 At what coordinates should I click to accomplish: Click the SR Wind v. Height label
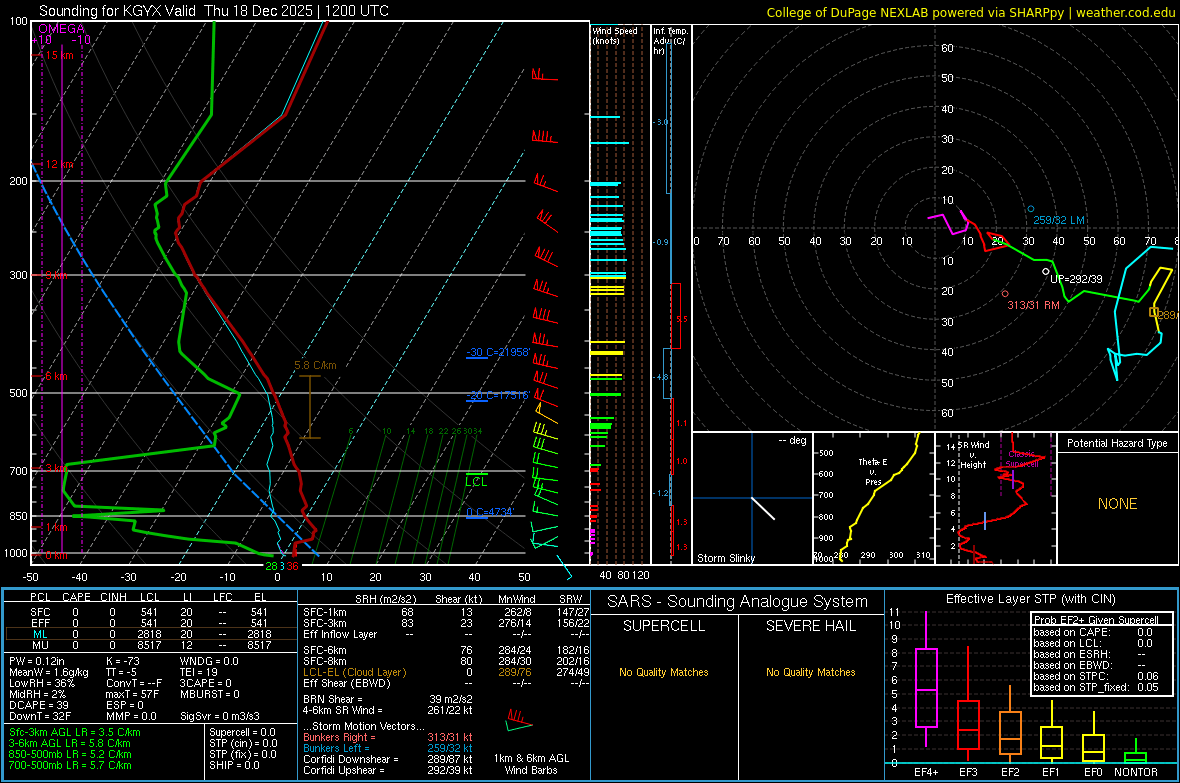coord(975,455)
